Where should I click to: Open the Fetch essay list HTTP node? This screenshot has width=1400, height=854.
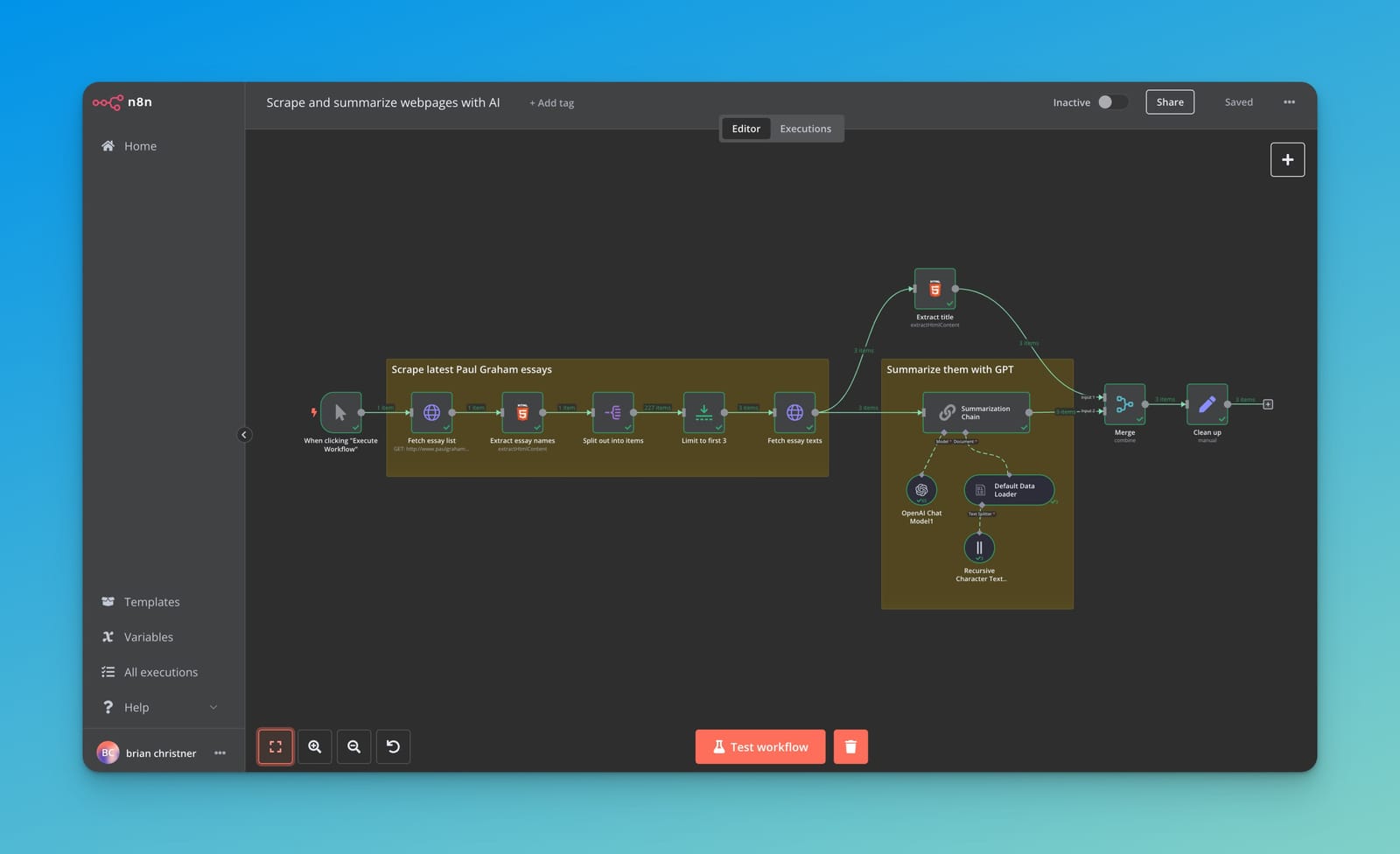pyautogui.click(x=431, y=411)
